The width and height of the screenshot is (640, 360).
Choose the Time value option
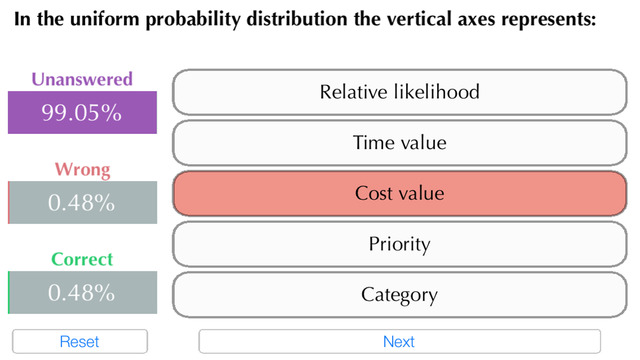point(400,143)
